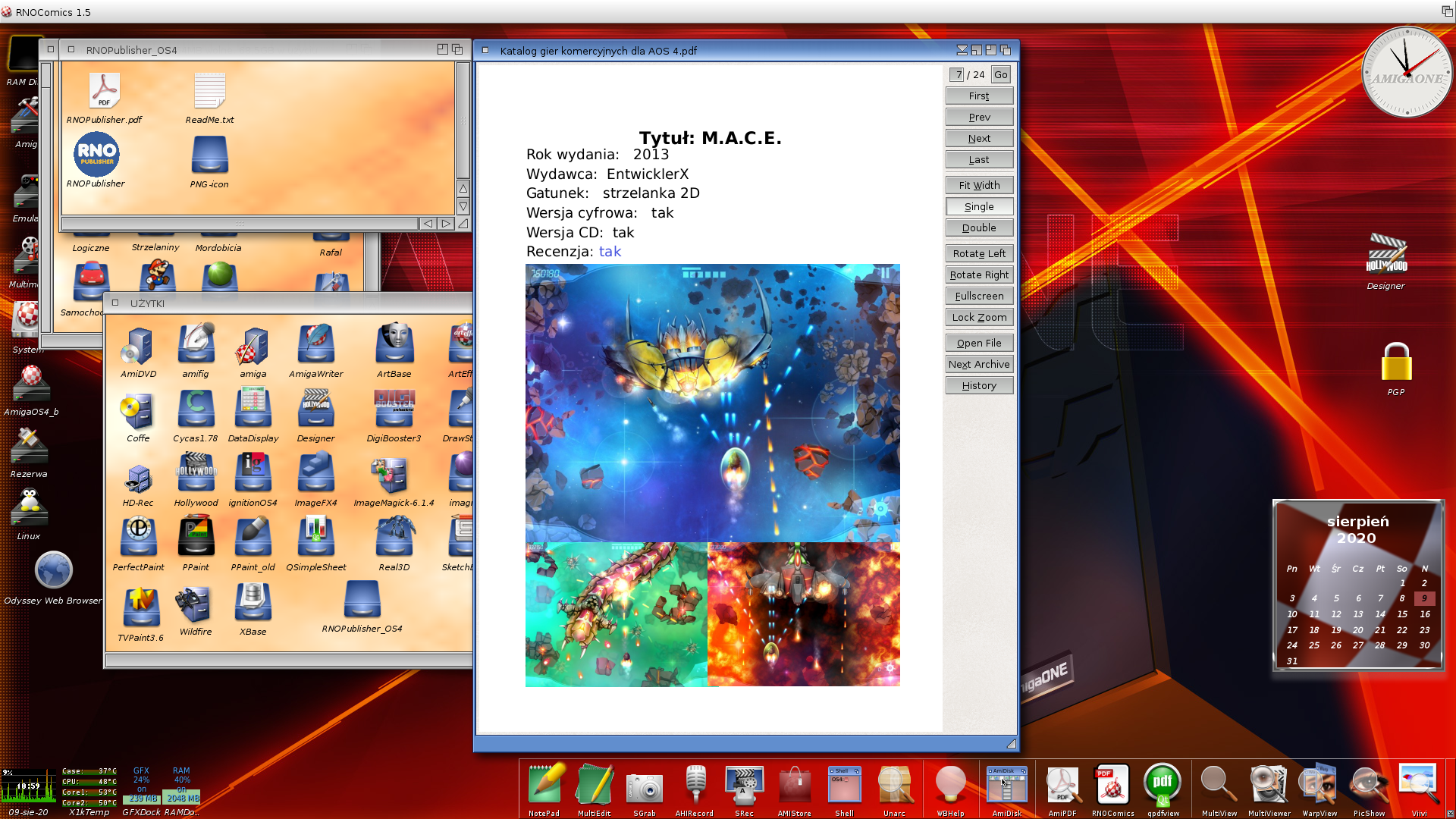The image size is (1456, 819).
Task: Open WBHelp lightbulb icon
Action: (950, 785)
